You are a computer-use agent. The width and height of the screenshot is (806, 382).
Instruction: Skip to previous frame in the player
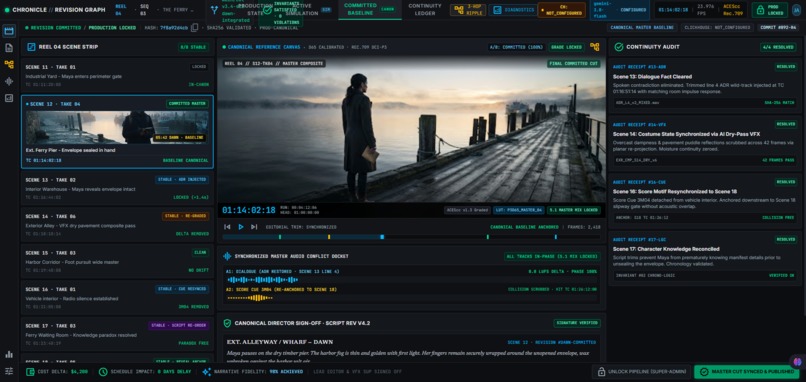(x=227, y=227)
